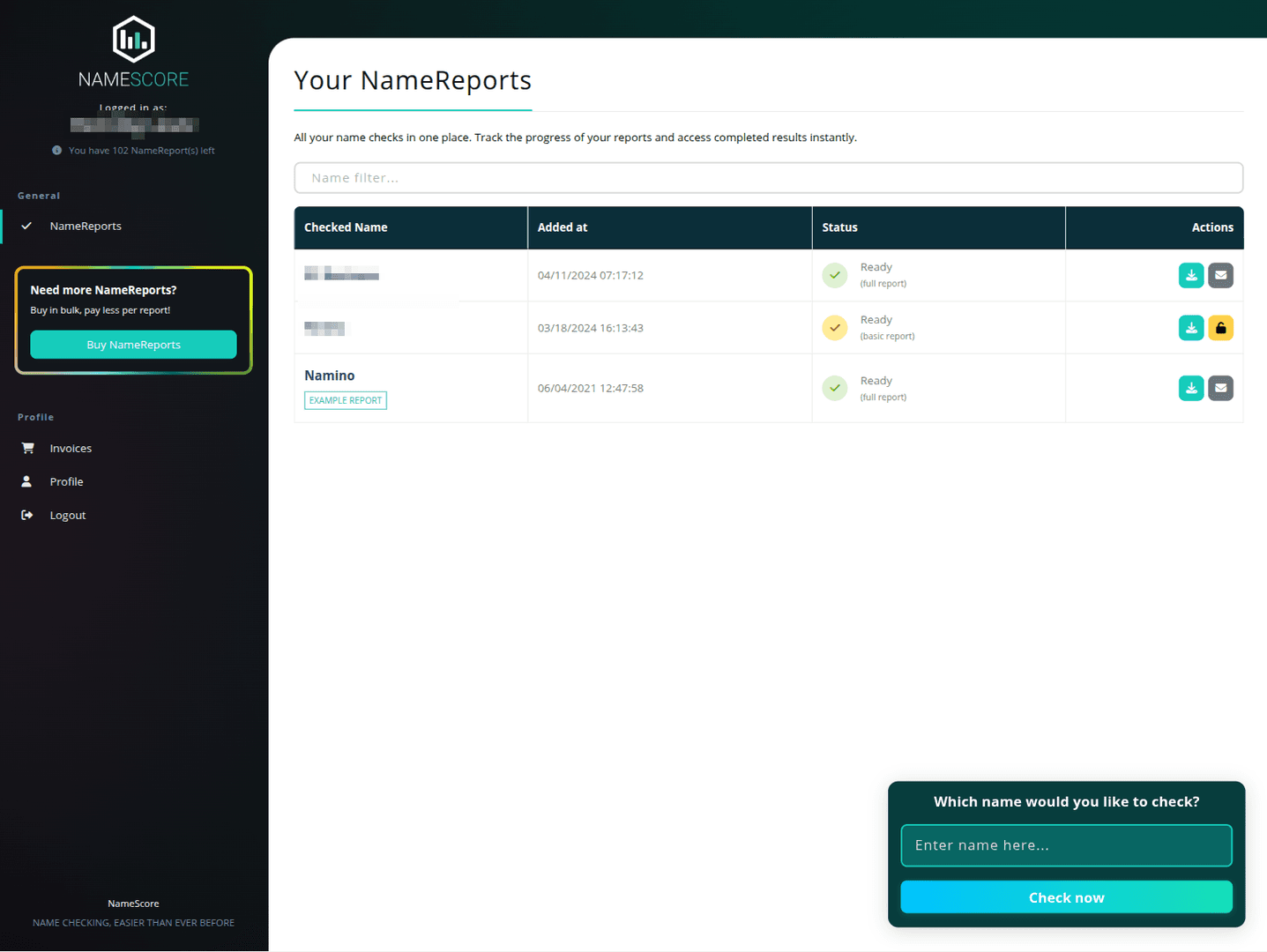Click the Name filter input field

(x=767, y=177)
